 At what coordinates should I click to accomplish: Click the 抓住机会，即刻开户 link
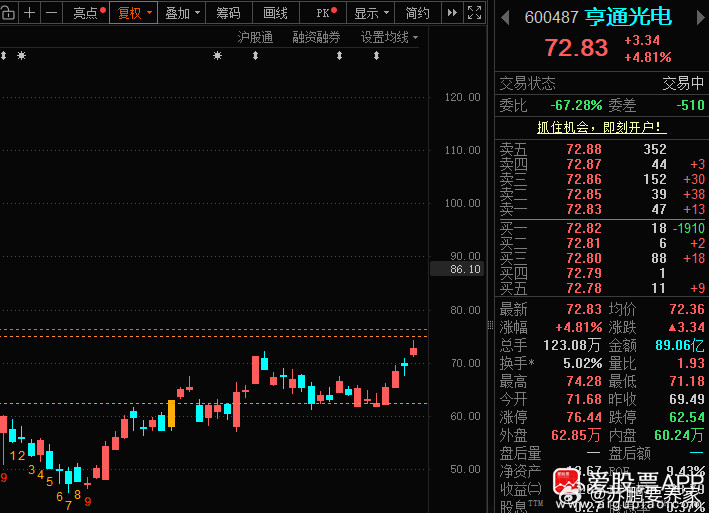coord(602,127)
